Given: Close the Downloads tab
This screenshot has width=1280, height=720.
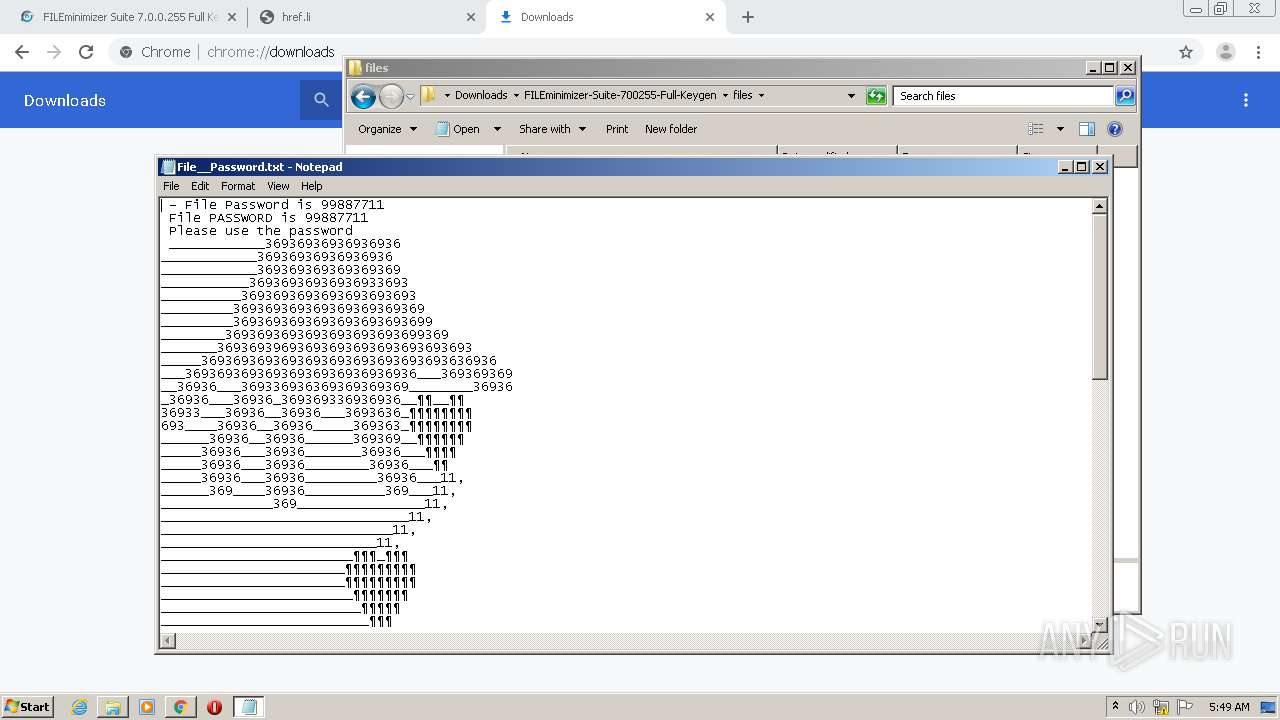Looking at the screenshot, I should (x=710, y=17).
